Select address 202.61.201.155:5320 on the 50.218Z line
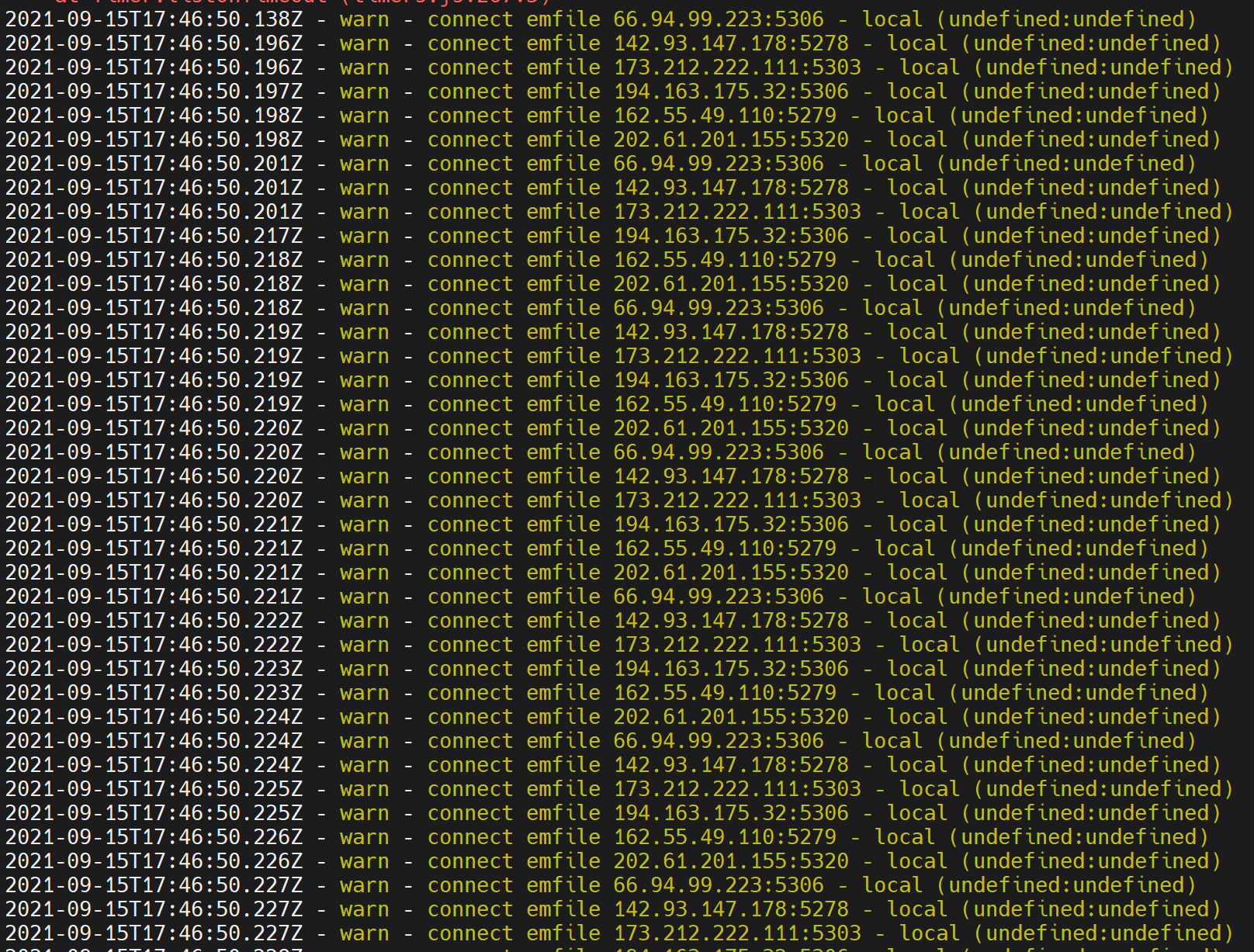Image resolution: width=1254 pixels, height=952 pixels. pyautogui.click(x=731, y=284)
